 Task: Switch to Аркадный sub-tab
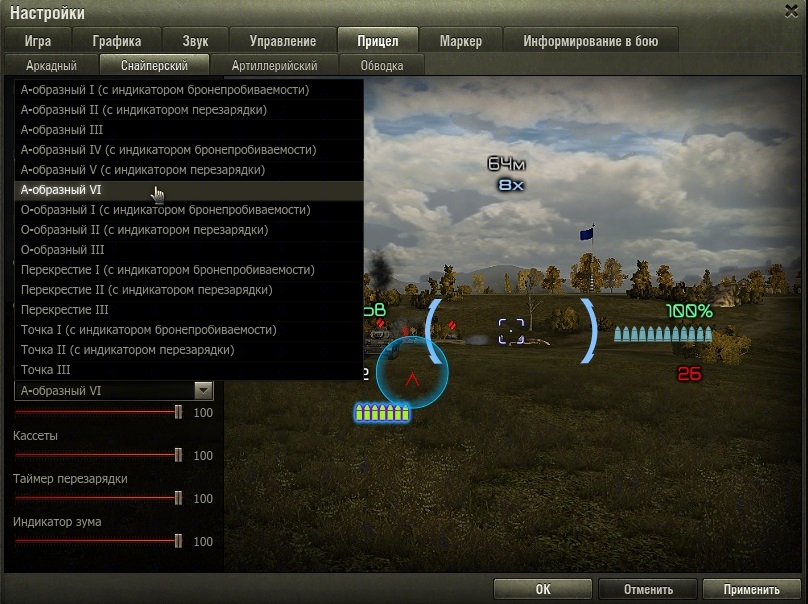pyautogui.click(x=51, y=65)
